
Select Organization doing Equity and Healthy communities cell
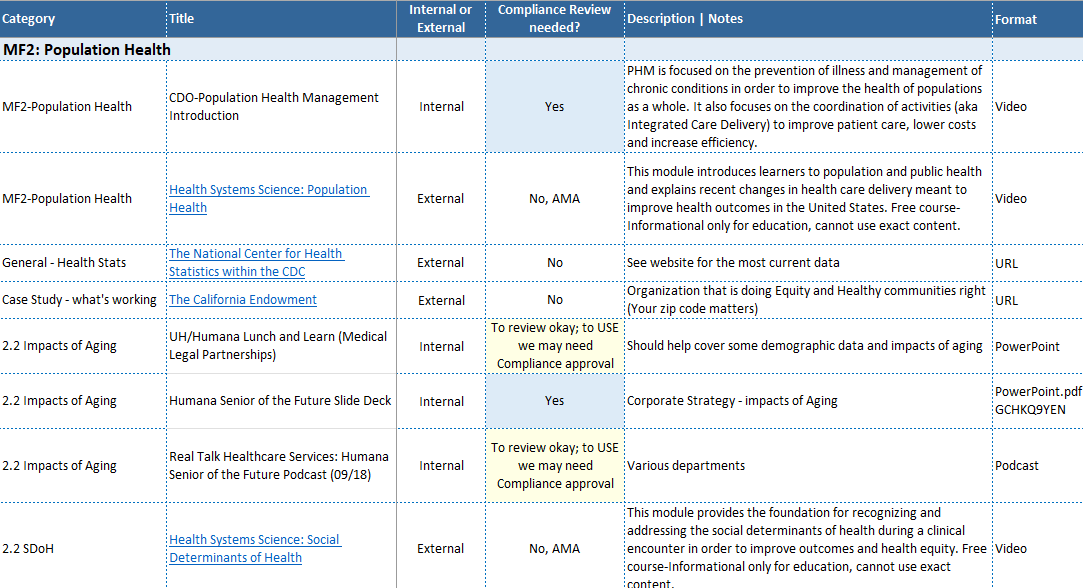[808, 300]
